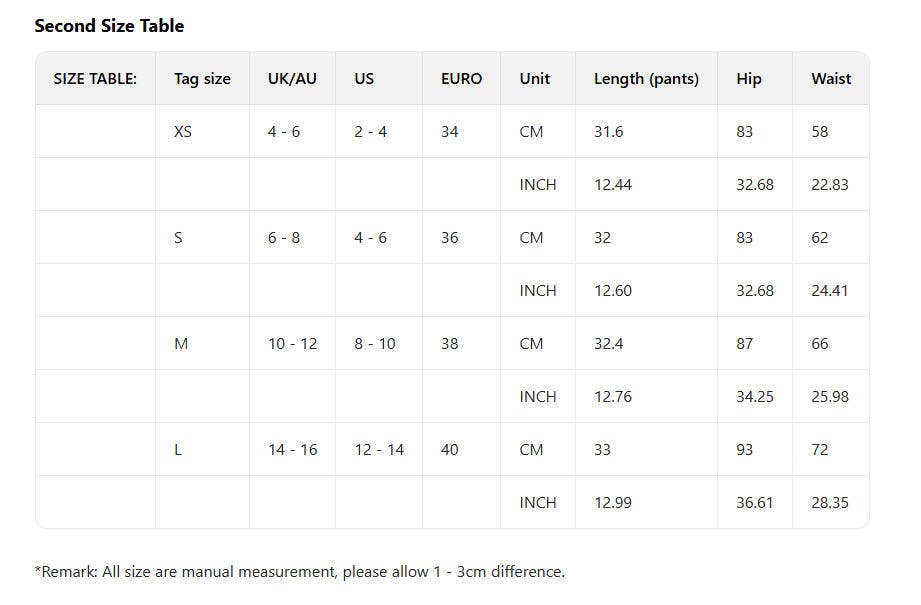Viewport: 921px width, 605px height.
Task: Select the 12.44 inch length value
Action: [x=613, y=185]
